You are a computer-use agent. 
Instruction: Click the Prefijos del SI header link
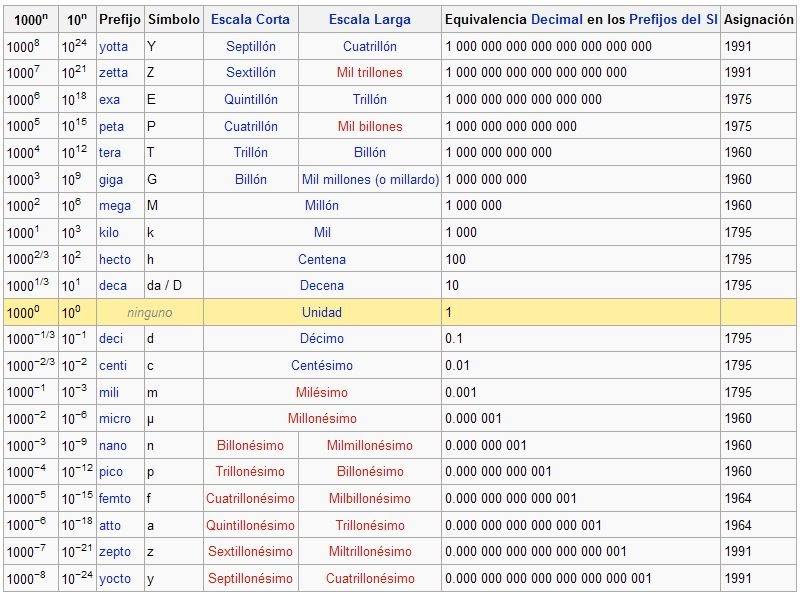673,19
